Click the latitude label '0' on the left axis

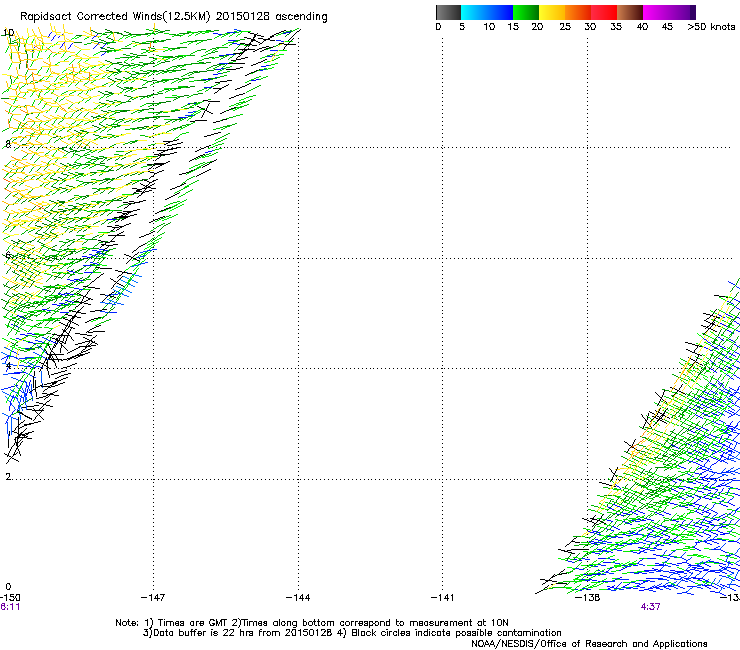[x=8, y=587]
